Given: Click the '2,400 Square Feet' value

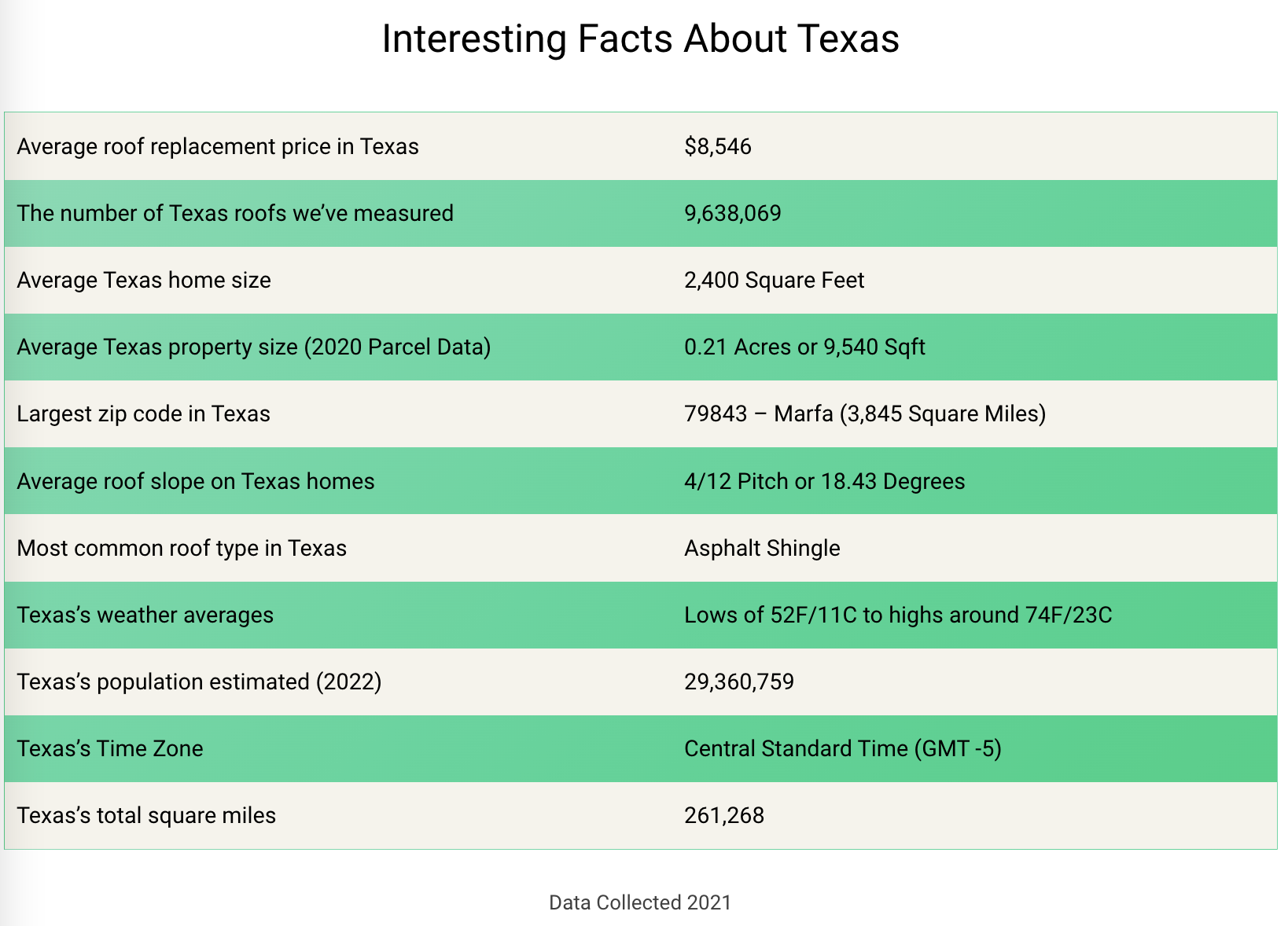Looking at the screenshot, I should pyautogui.click(x=775, y=281).
